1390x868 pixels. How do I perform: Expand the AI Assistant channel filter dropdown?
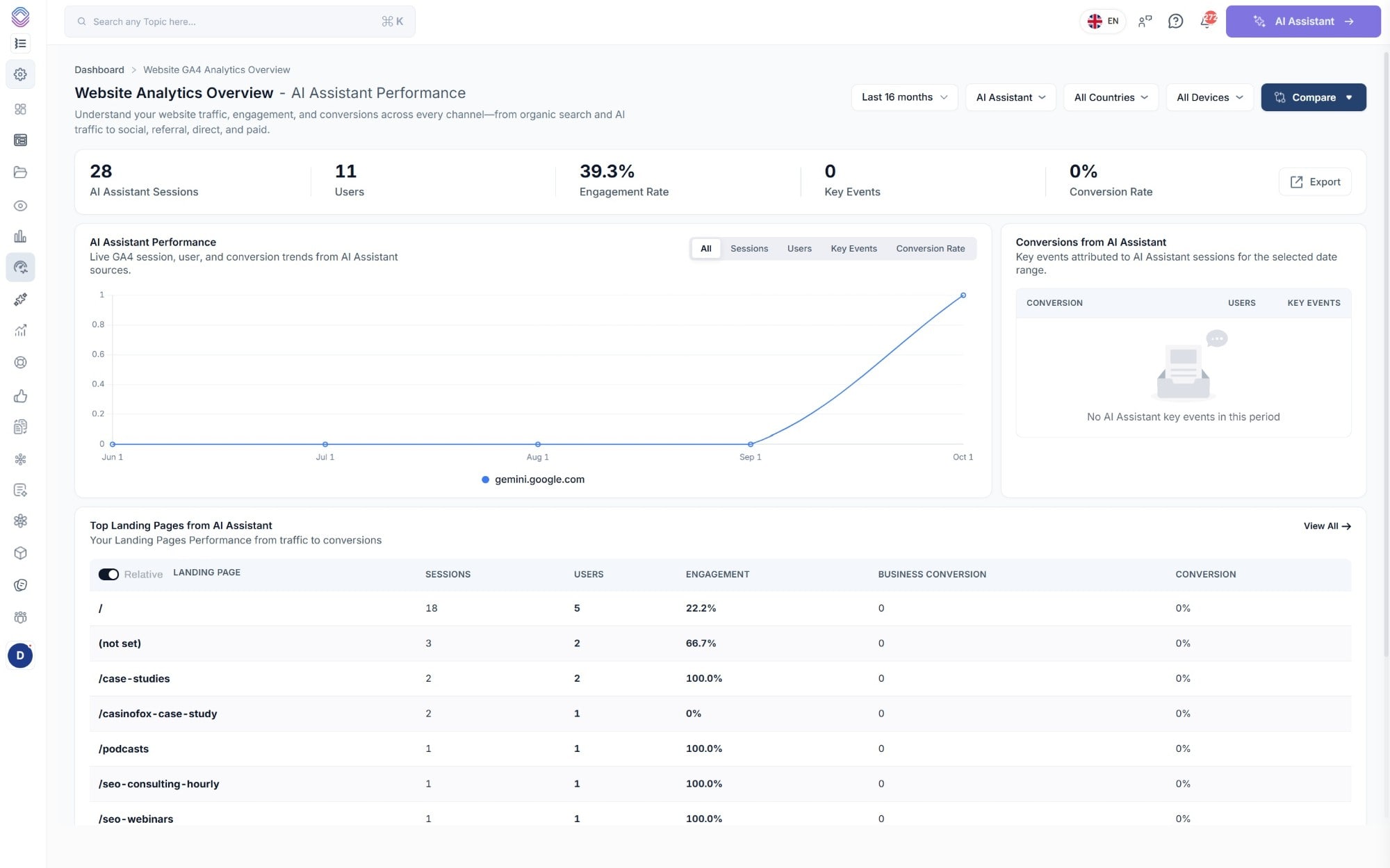pyautogui.click(x=1011, y=97)
